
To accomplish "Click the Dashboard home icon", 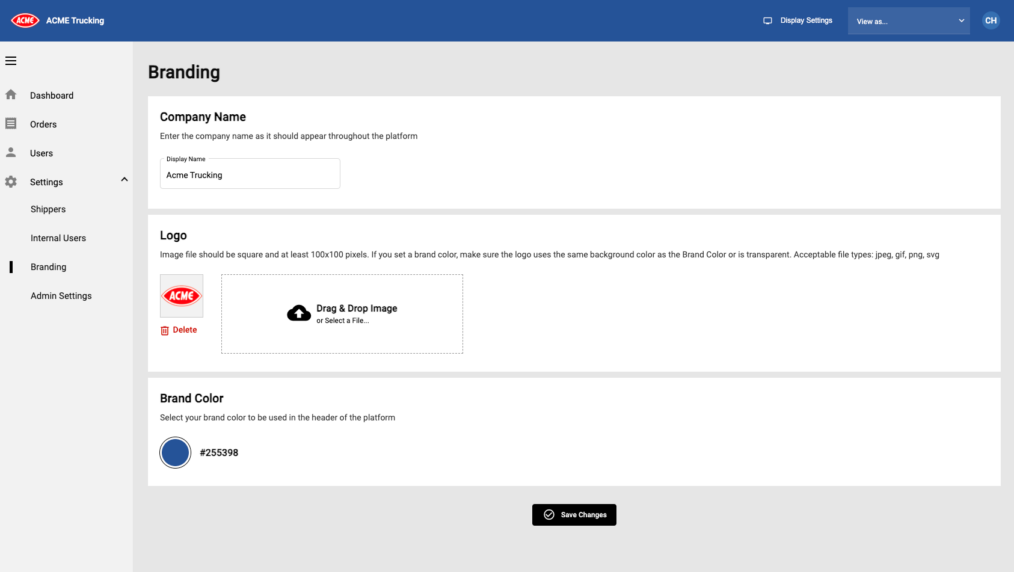I will pos(11,95).
